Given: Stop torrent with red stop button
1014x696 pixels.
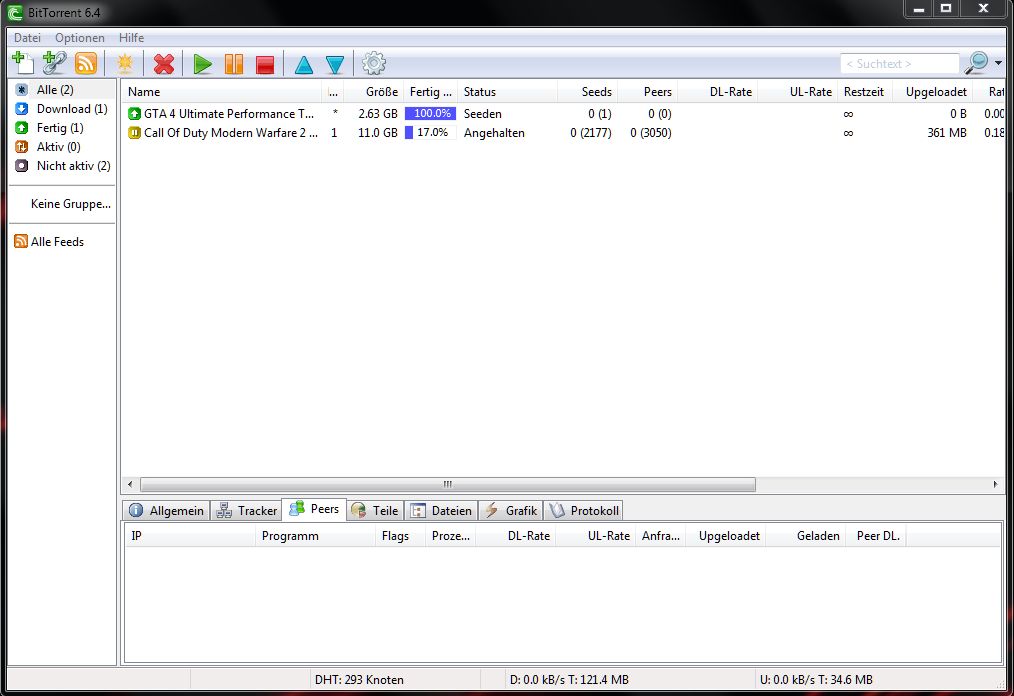Looking at the screenshot, I should click(265, 63).
